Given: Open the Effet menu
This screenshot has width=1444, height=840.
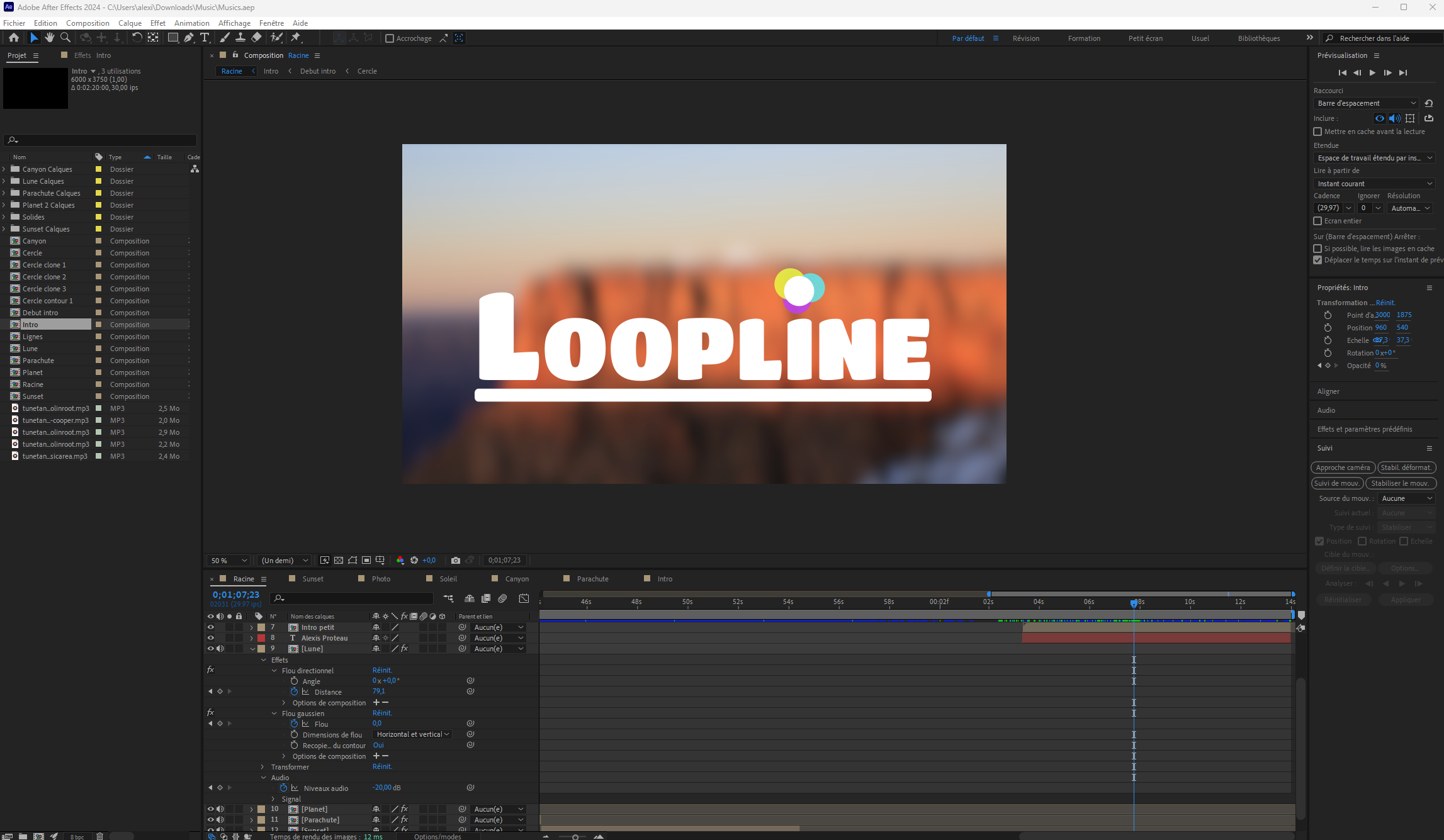Looking at the screenshot, I should [158, 23].
